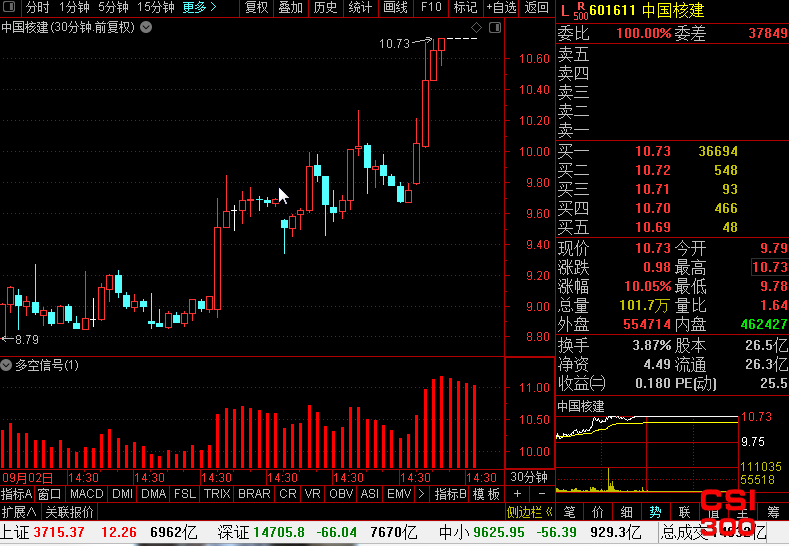Switch to the 指标A tab
This screenshot has height=546, width=789.
[x=17, y=494]
